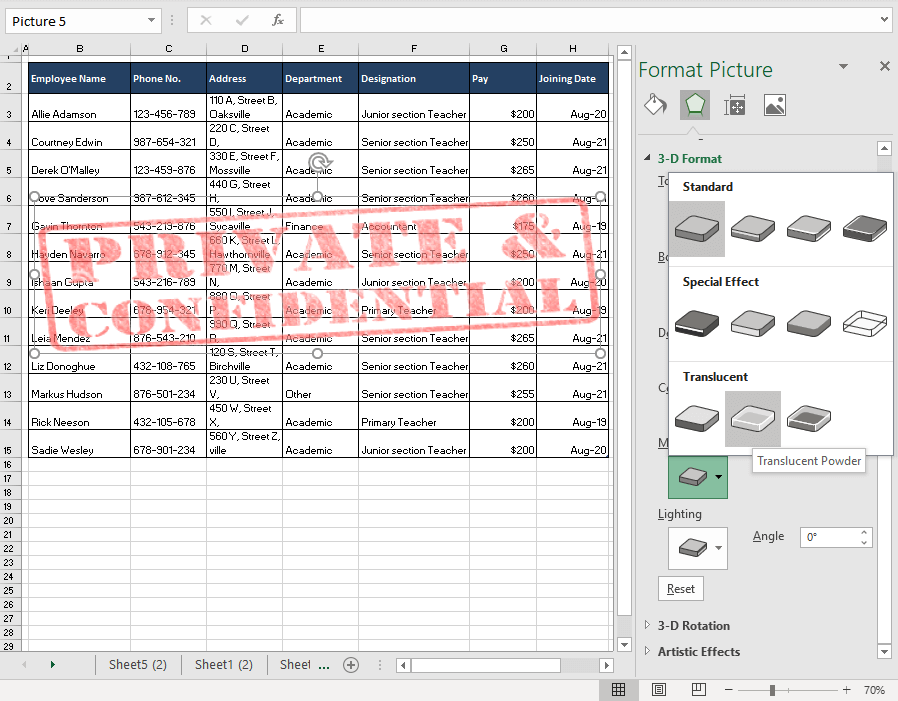
Task: Open the Size & Properties icon
Action: point(734,104)
